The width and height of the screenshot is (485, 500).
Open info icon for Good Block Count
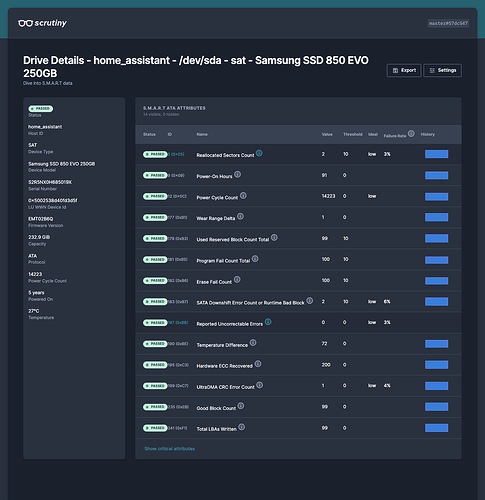pos(241,406)
